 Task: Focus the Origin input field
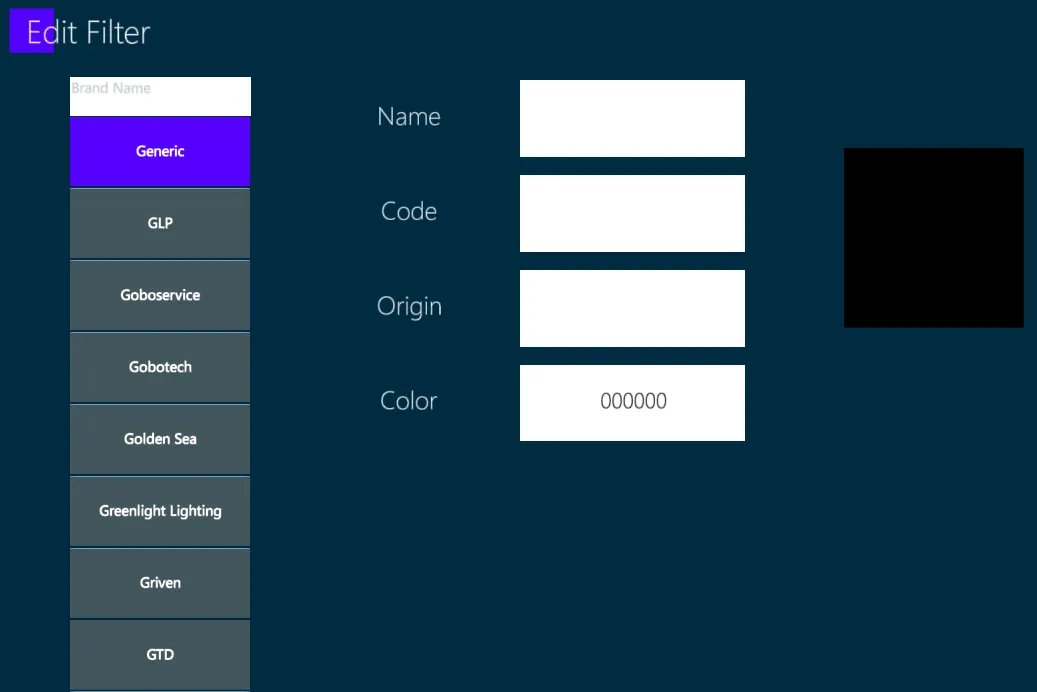(632, 308)
